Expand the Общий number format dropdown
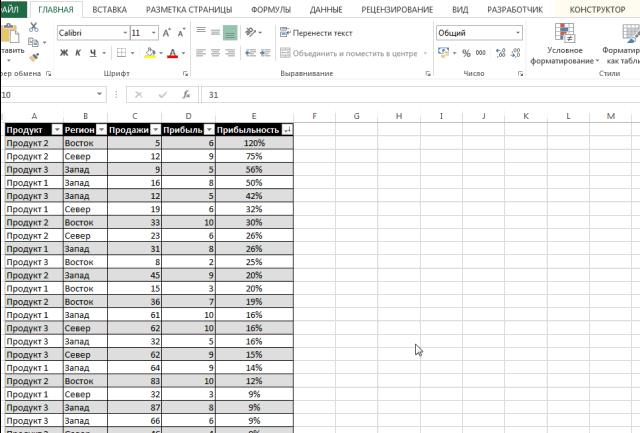The width and height of the screenshot is (640, 433). (518, 33)
